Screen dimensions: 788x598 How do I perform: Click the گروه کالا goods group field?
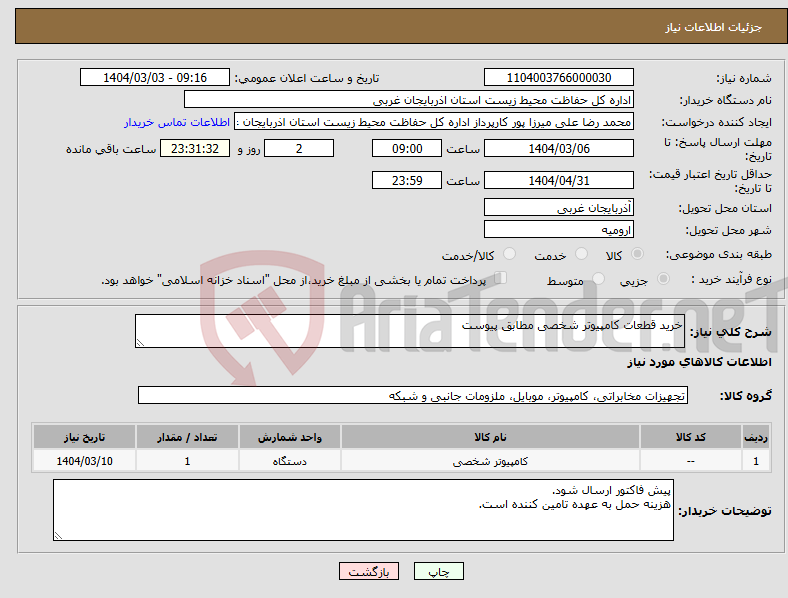click(413, 395)
